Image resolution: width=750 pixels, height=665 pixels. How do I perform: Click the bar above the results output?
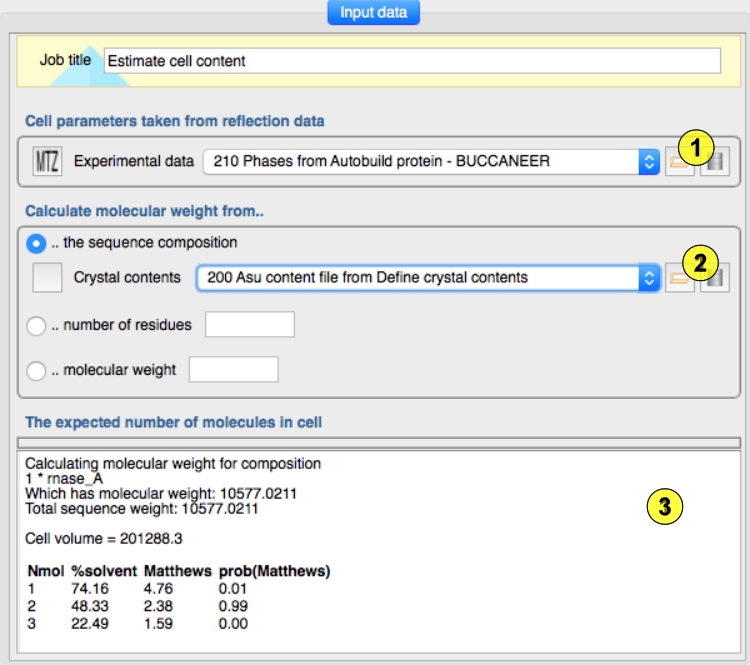coord(378,442)
